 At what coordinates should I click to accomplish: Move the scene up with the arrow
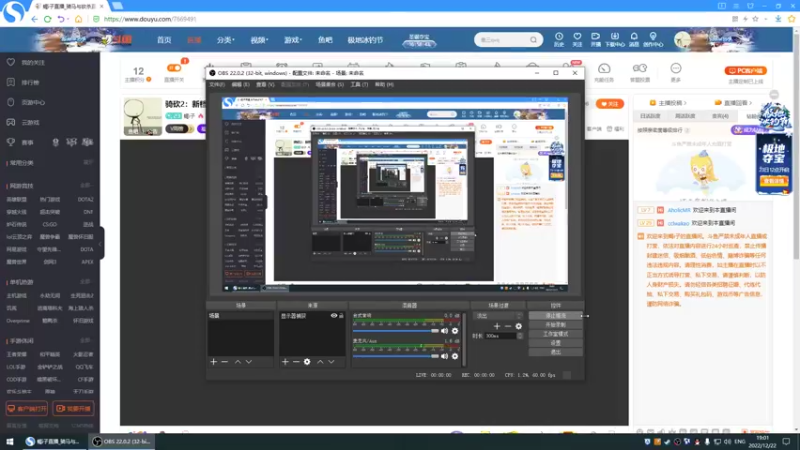click(x=238, y=362)
